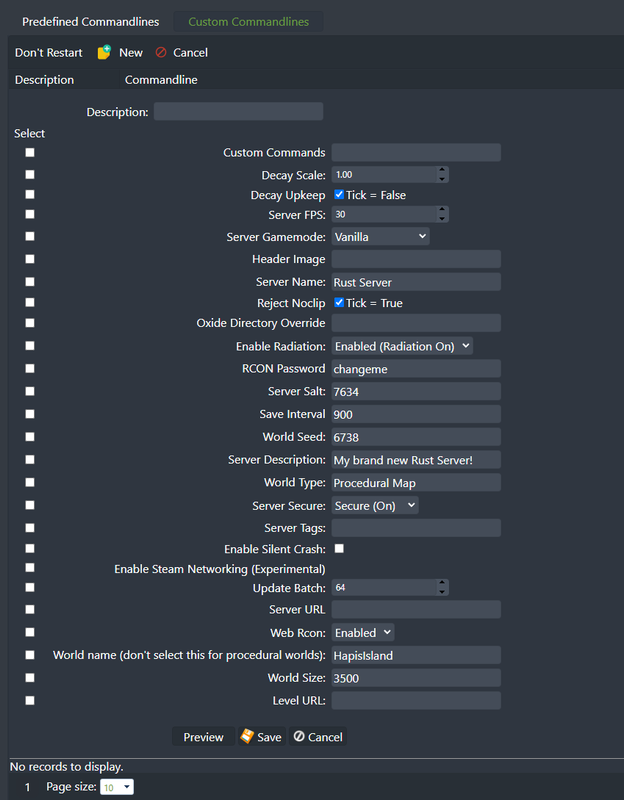Open the Enable Radiation dropdown

(402, 346)
